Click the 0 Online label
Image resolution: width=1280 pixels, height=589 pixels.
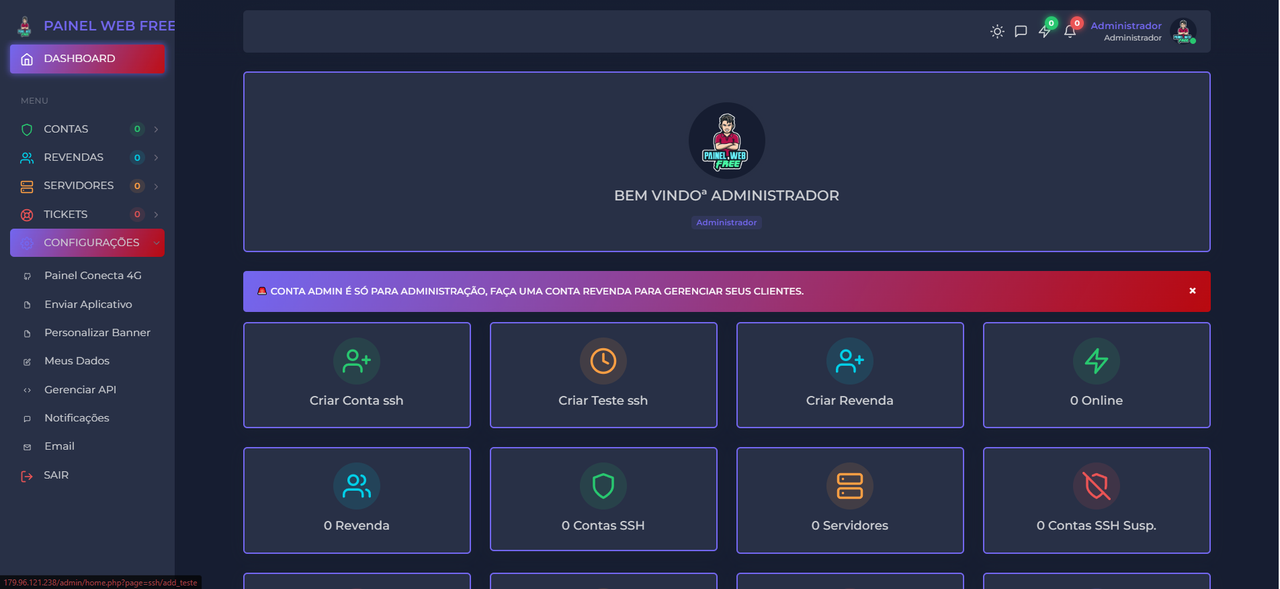point(1097,401)
